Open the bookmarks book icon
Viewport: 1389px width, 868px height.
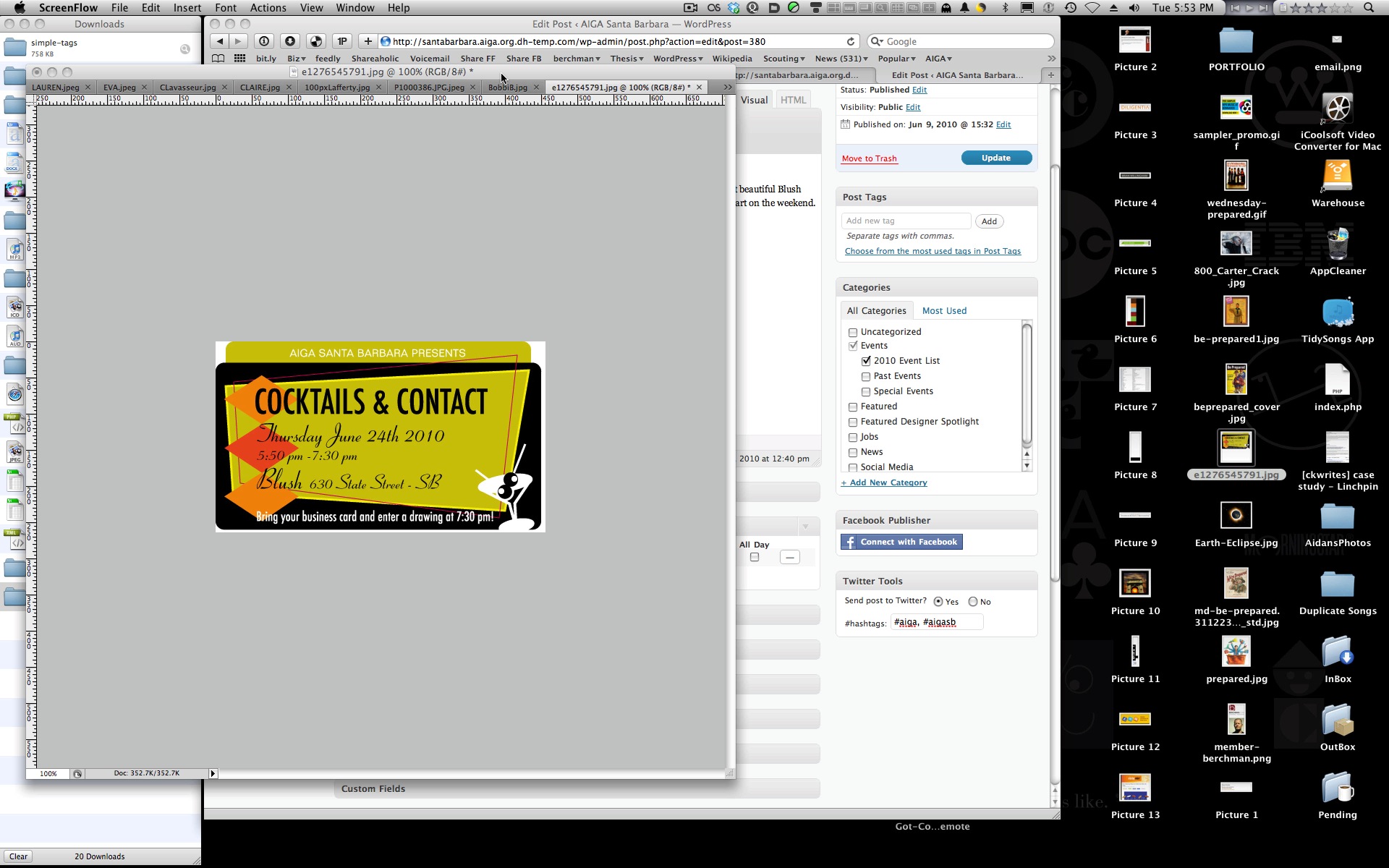pyautogui.click(x=218, y=59)
